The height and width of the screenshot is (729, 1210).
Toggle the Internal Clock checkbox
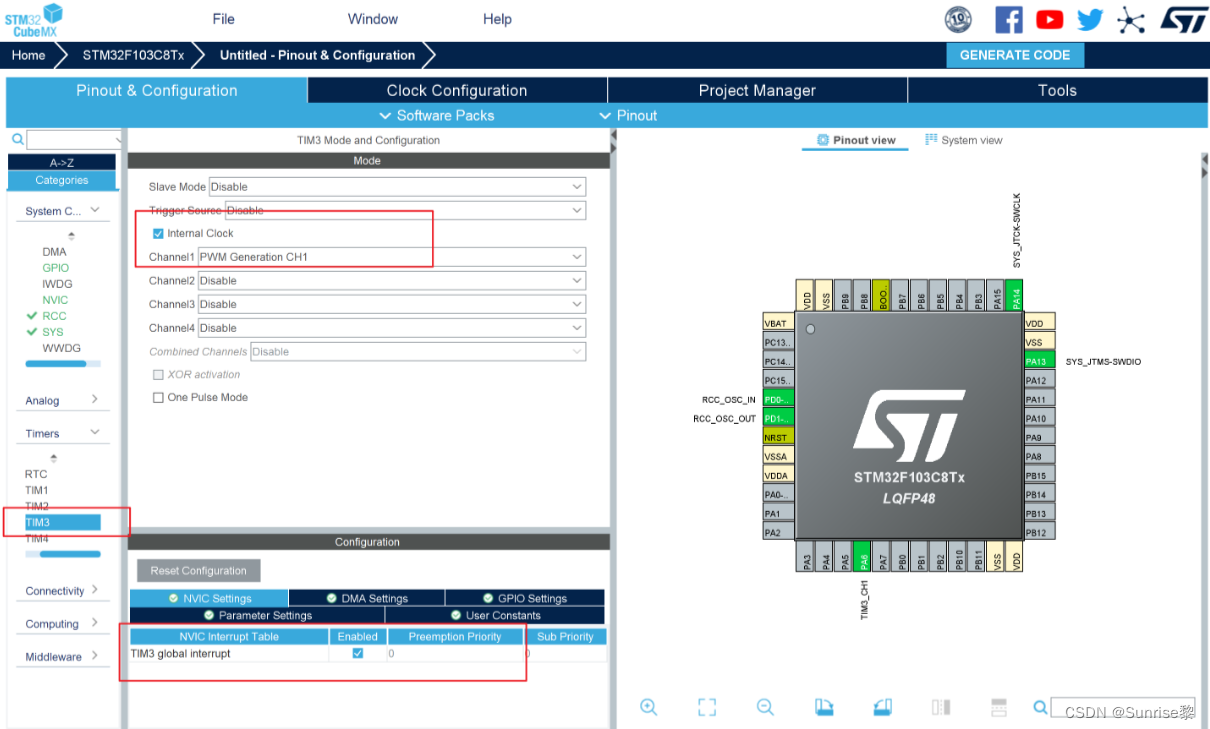pos(158,233)
